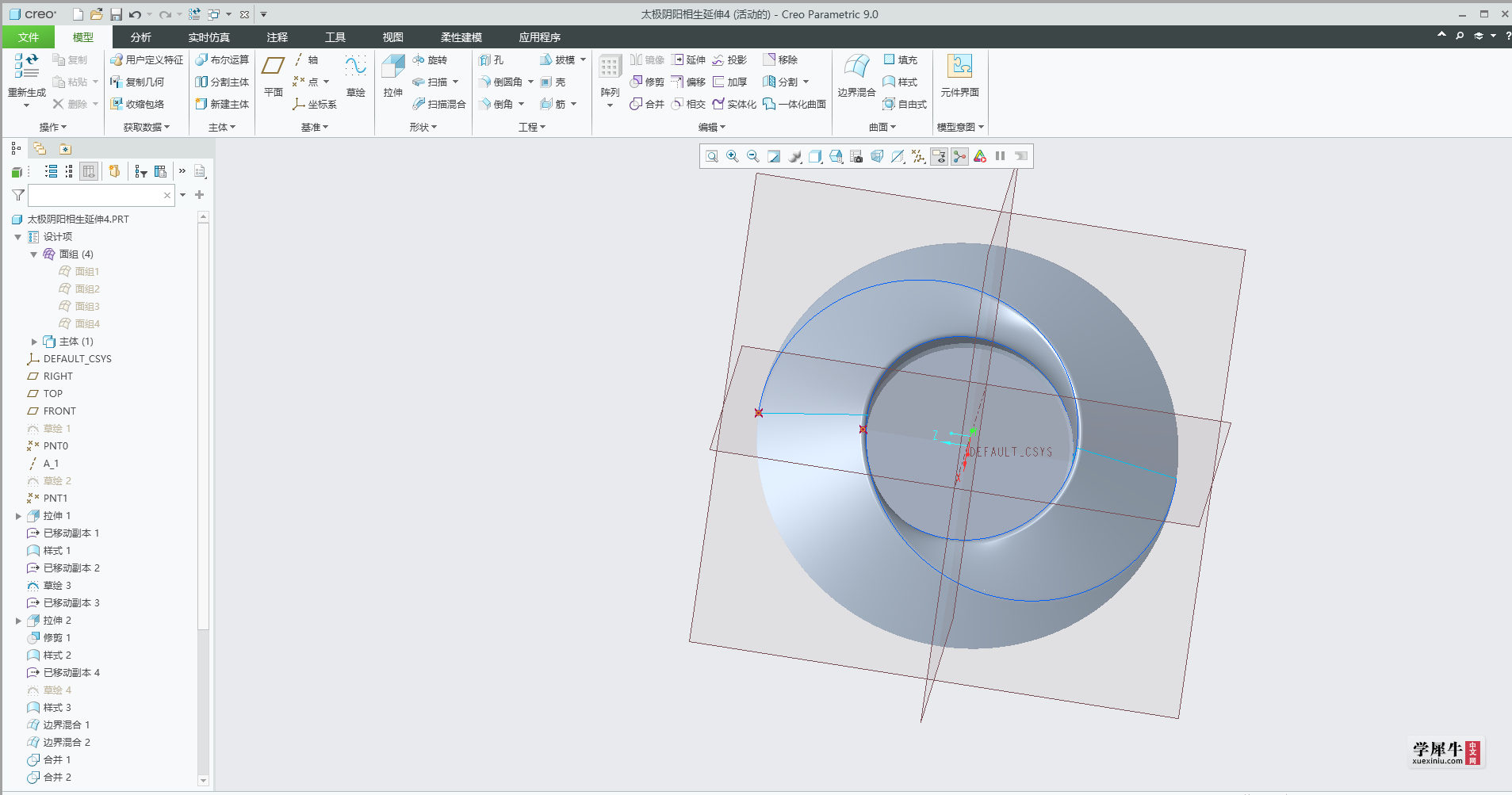Toggle the Pause Simulation icon
This screenshot has width=1512, height=795.
[x=1001, y=156]
